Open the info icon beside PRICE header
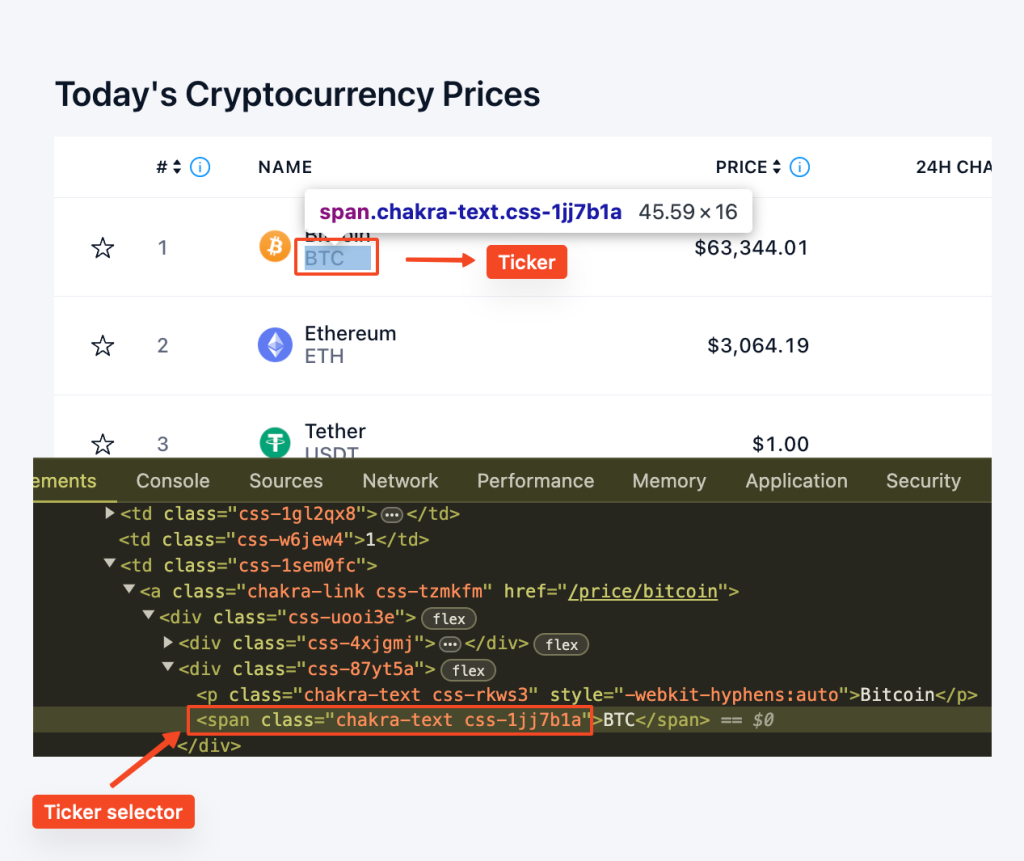Viewport: 1024px width, 861px height. tap(799, 167)
